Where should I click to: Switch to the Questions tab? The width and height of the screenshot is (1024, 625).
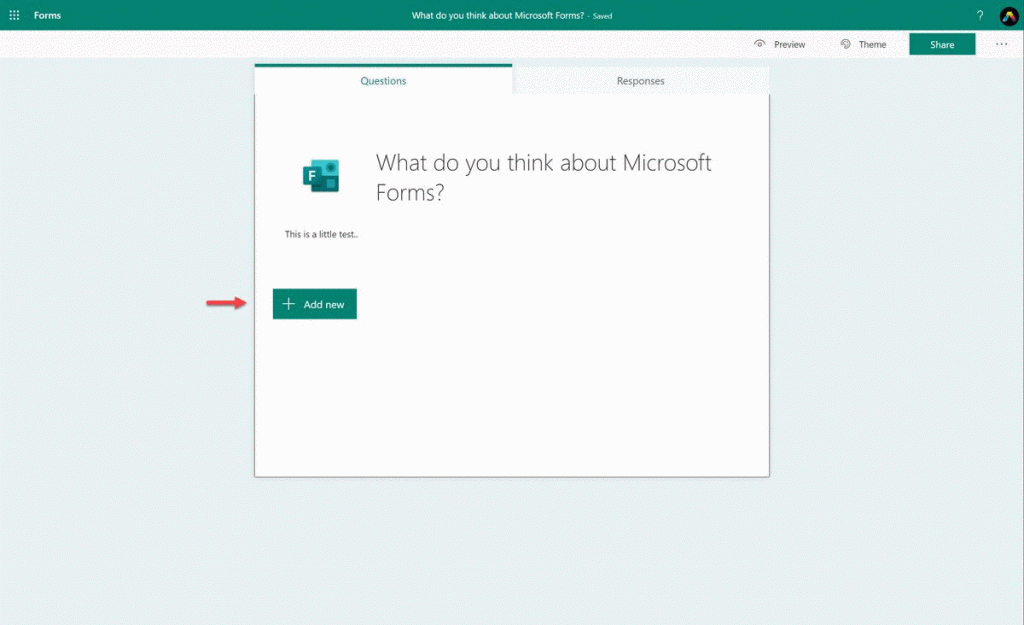[383, 80]
